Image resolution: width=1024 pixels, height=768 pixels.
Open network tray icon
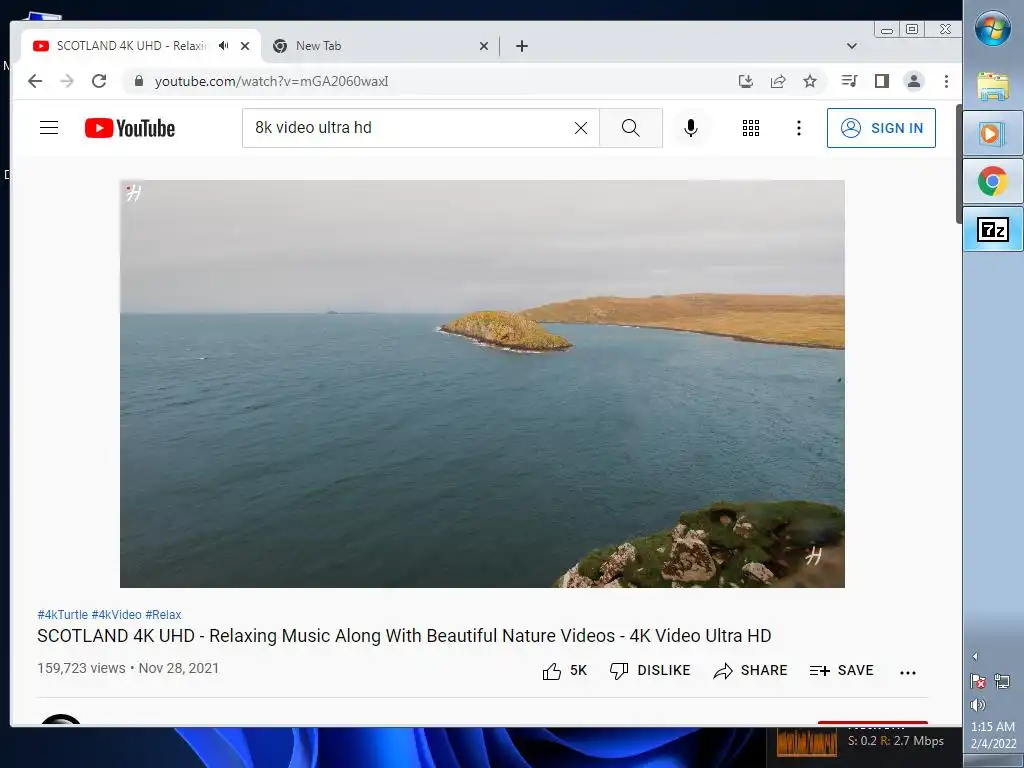[x=1002, y=682]
